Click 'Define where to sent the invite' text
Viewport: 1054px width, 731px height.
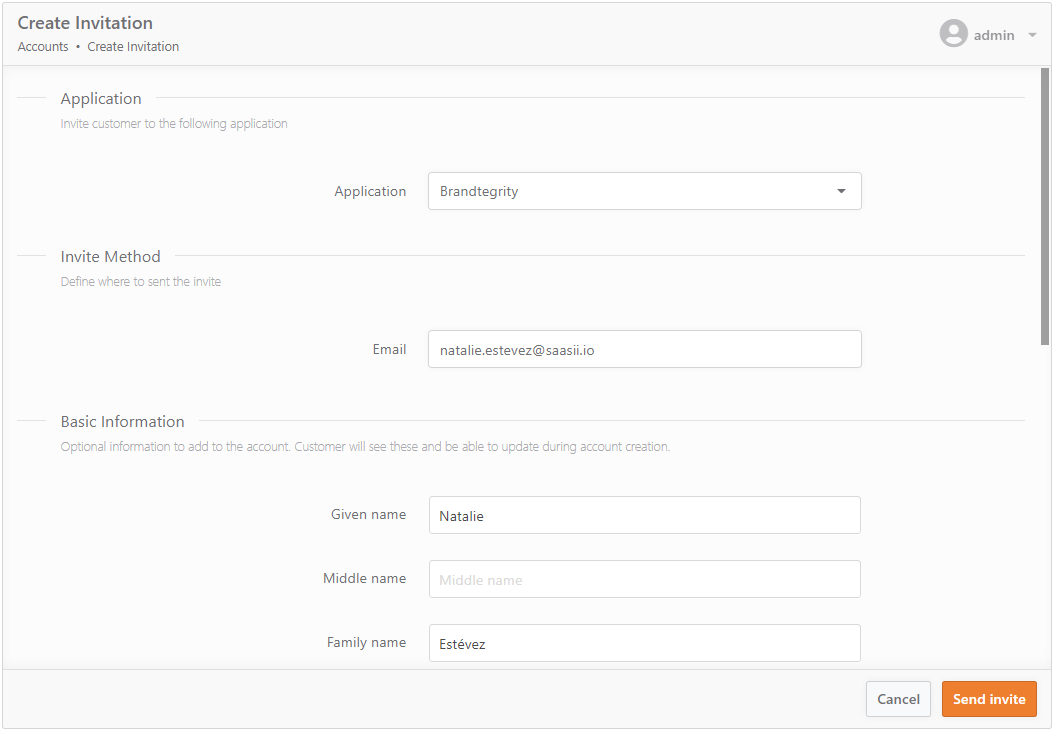140,282
